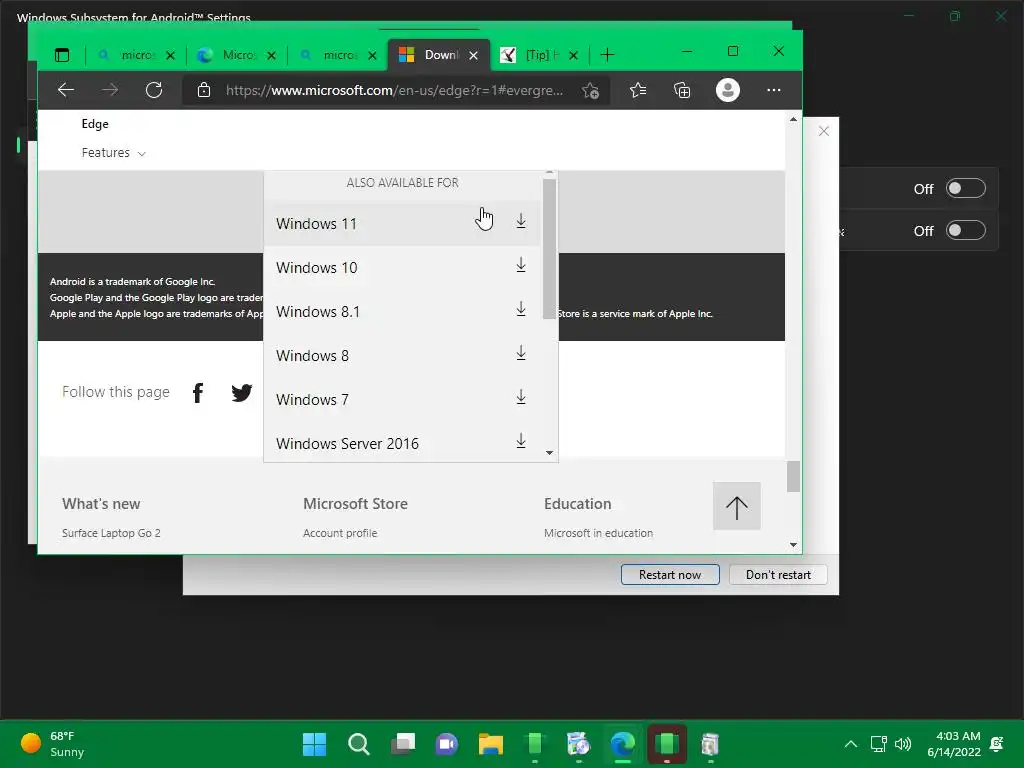The width and height of the screenshot is (1024, 768).
Task: Follow the page on Twitter
Action: 242,392
